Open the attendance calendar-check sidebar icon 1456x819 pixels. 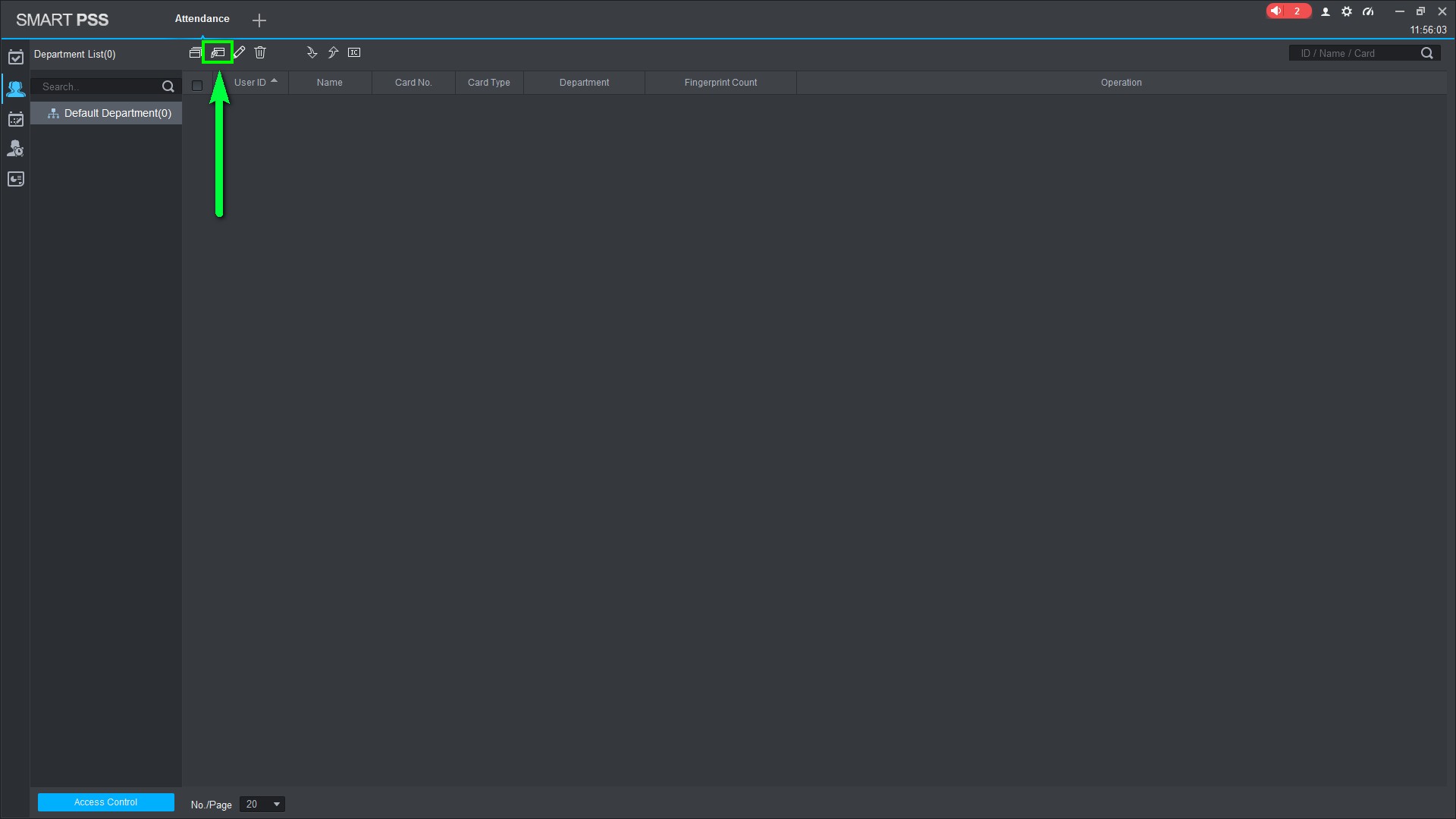click(15, 57)
